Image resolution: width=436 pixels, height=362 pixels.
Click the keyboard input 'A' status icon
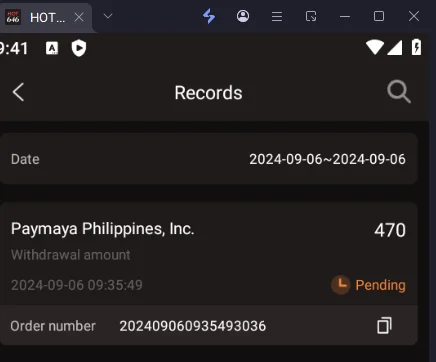[x=52, y=49]
